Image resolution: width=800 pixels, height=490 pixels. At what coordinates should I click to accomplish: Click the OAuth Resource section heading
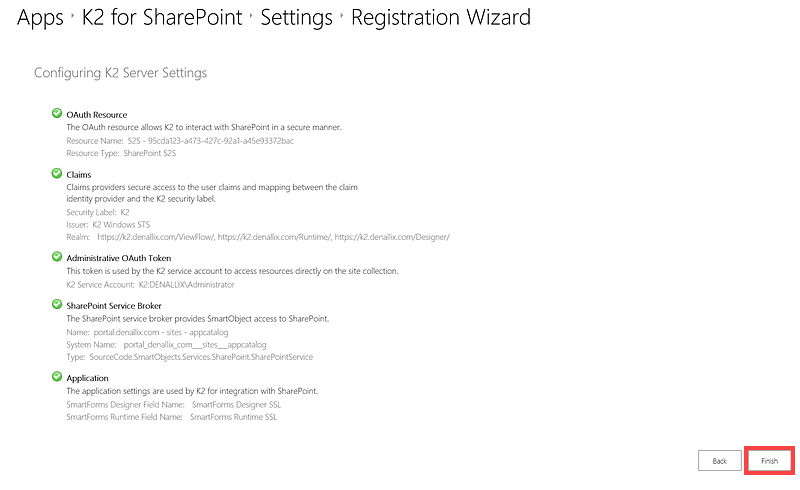tap(97, 115)
